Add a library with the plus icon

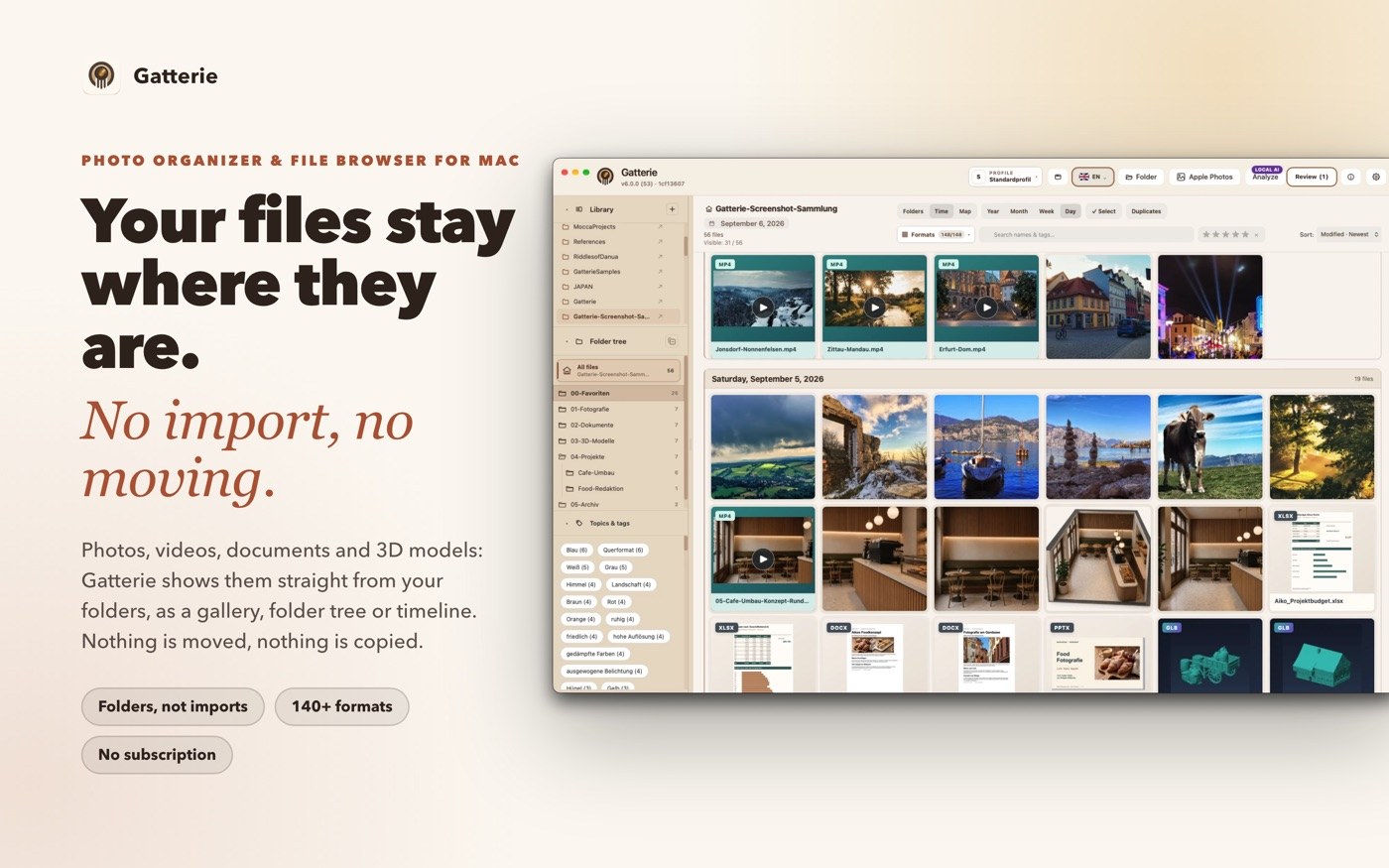point(672,209)
